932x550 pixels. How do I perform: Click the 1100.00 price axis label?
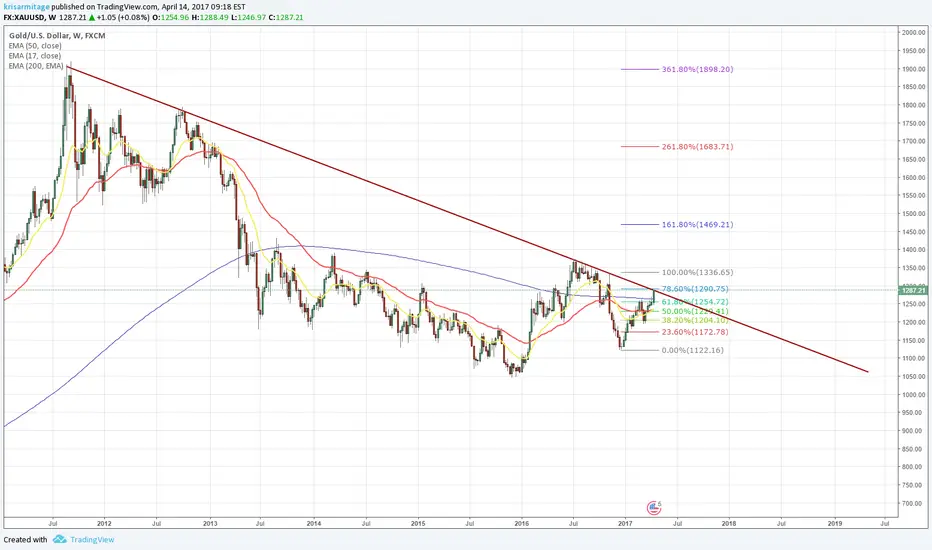pos(914,359)
